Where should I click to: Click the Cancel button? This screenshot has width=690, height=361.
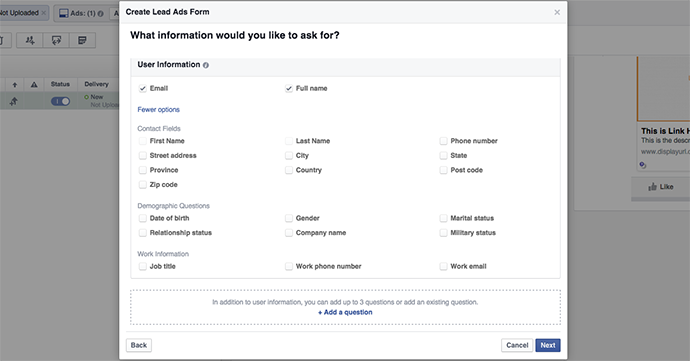[517, 345]
